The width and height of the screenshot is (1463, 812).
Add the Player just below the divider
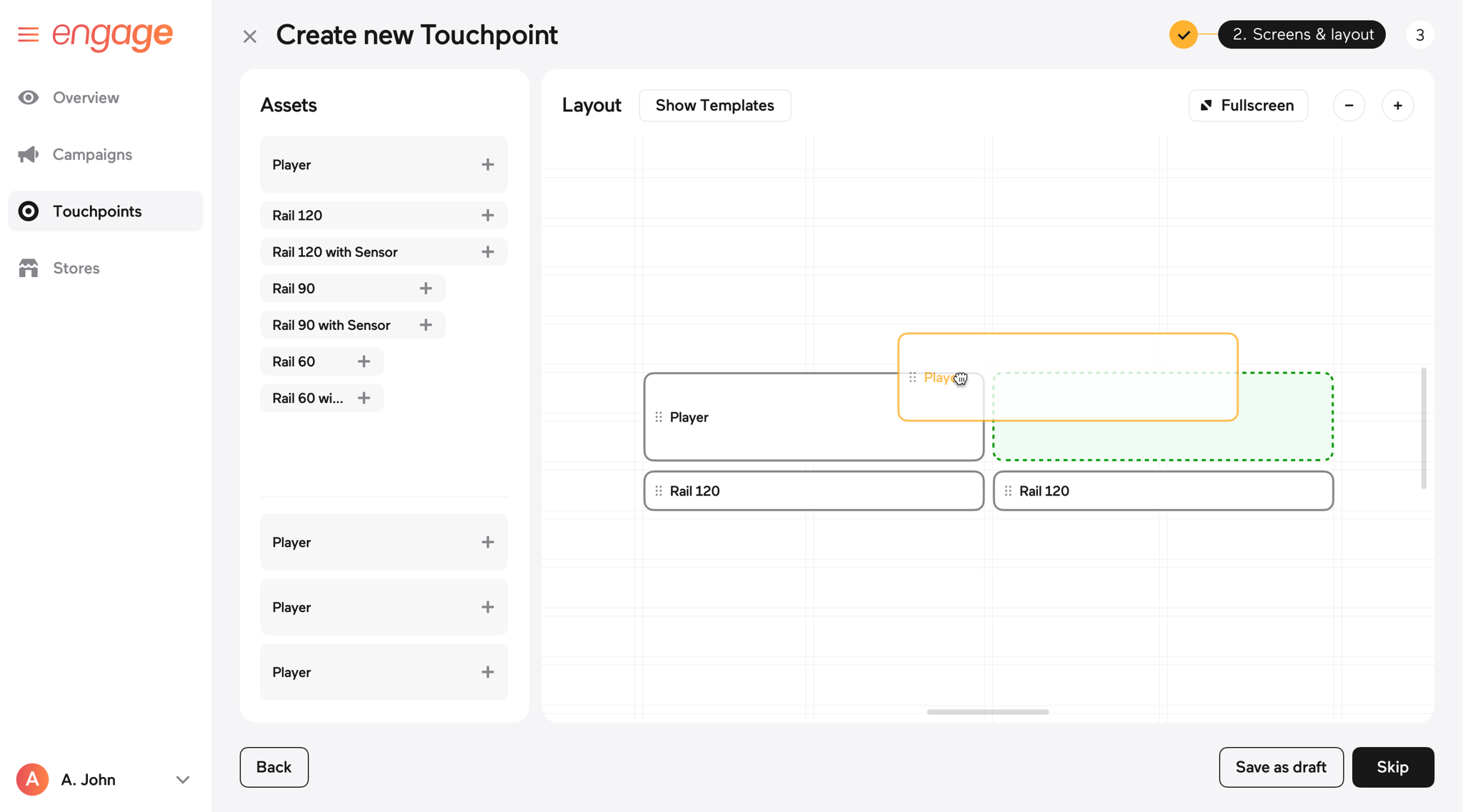(x=488, y=542)
